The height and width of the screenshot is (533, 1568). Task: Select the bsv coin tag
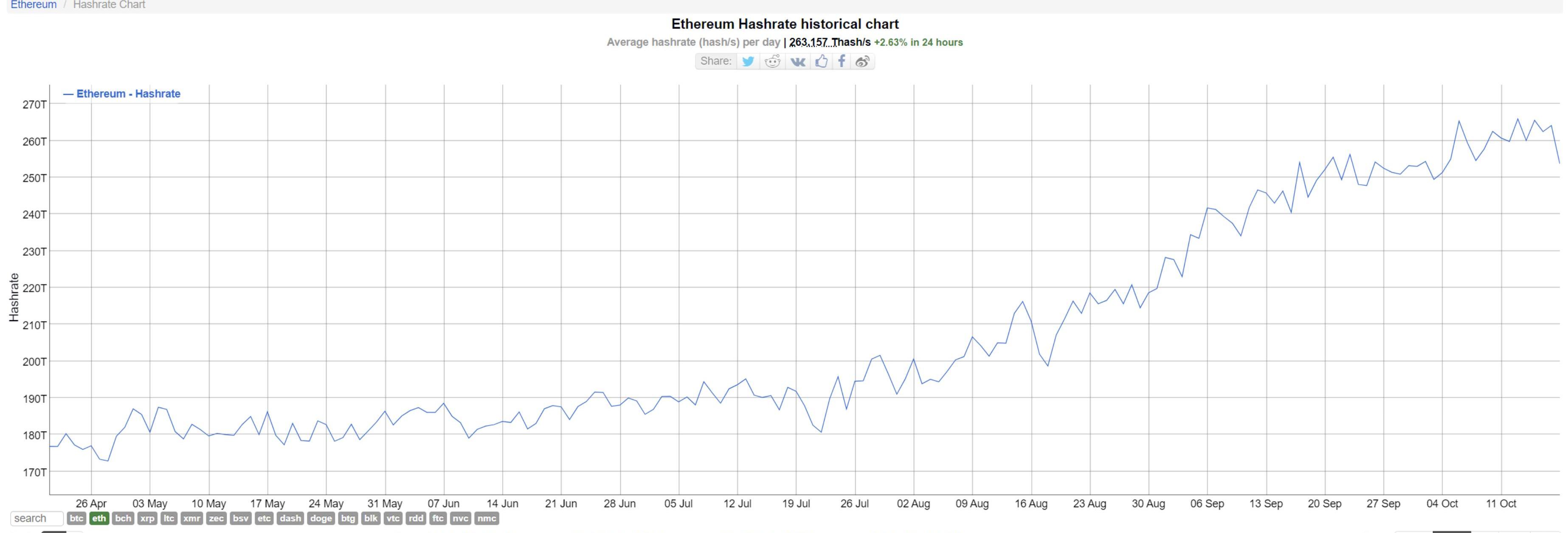click(x=241, y=519)
